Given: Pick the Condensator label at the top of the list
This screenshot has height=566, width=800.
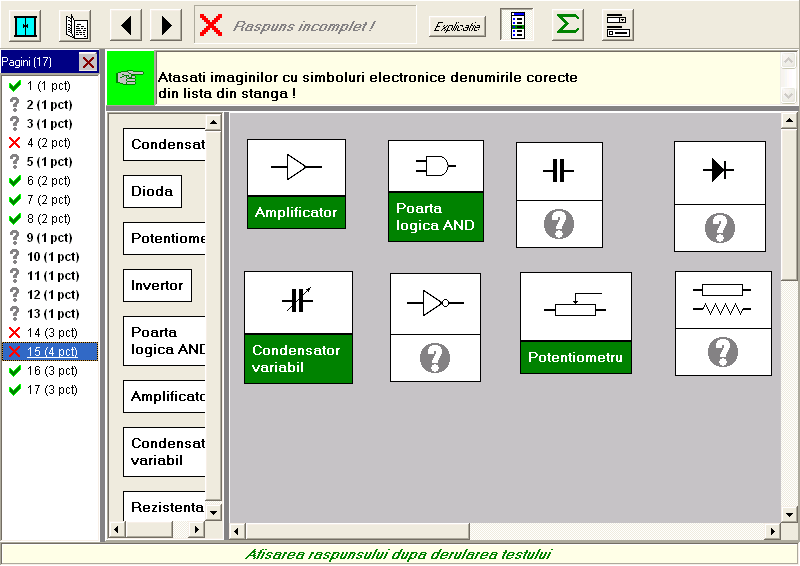Looking at the screenshot, I should tap(164, 144).
